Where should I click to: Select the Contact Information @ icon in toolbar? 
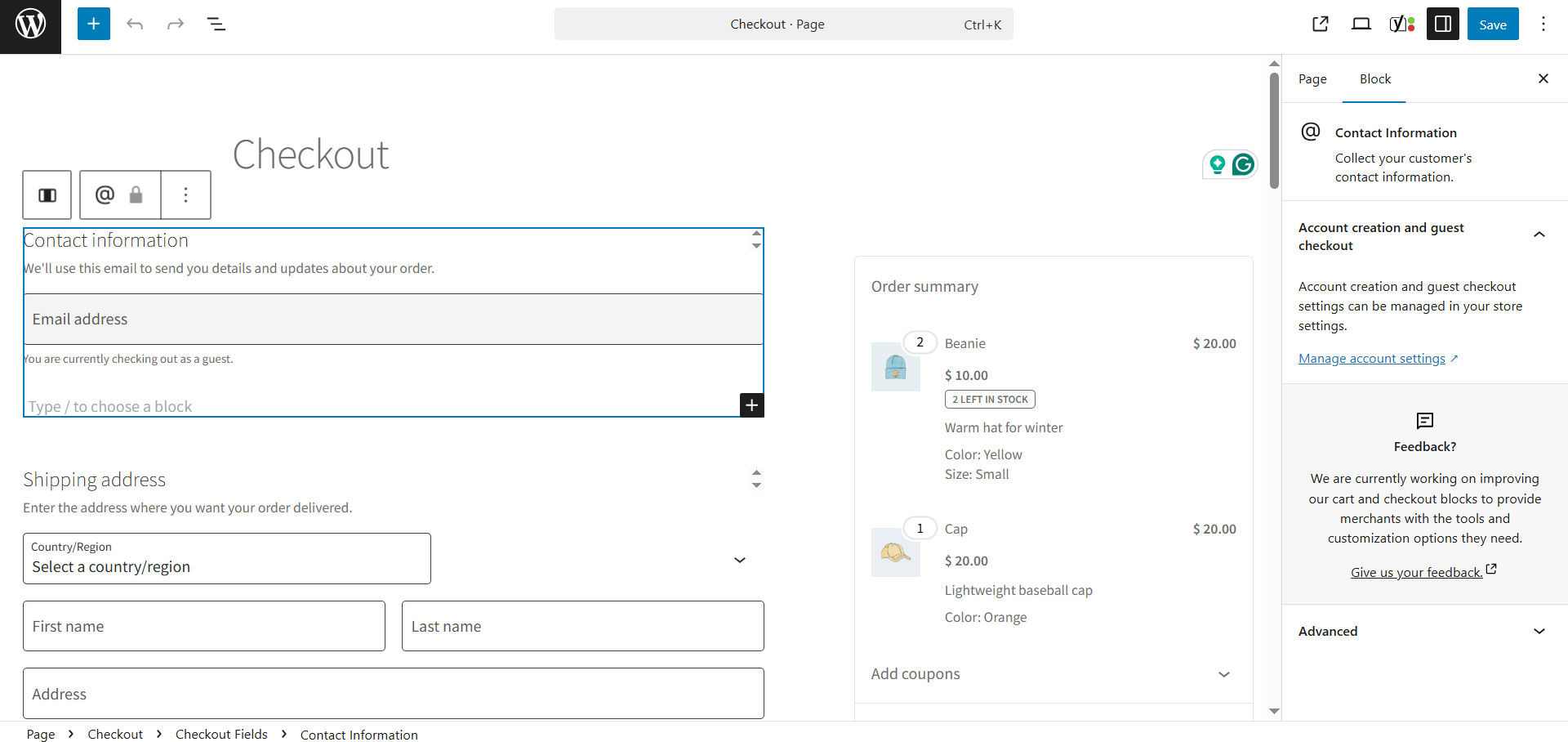coord(105,194)
